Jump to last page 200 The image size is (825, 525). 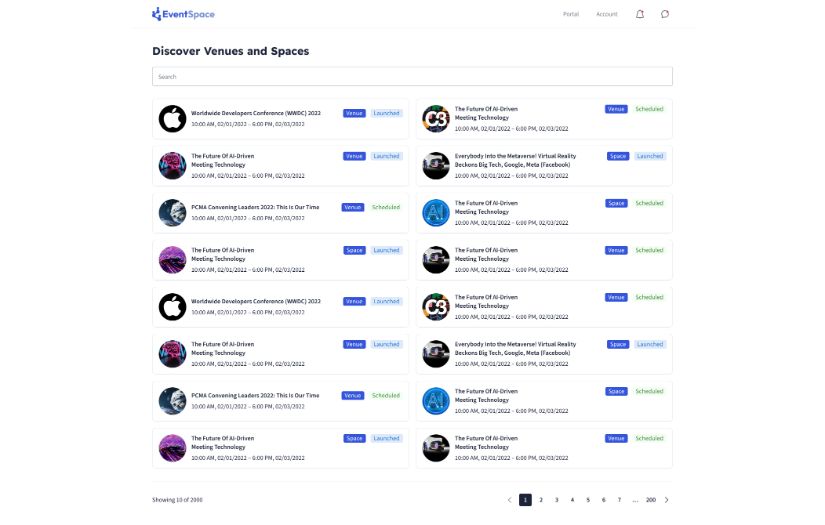point(651,500)
